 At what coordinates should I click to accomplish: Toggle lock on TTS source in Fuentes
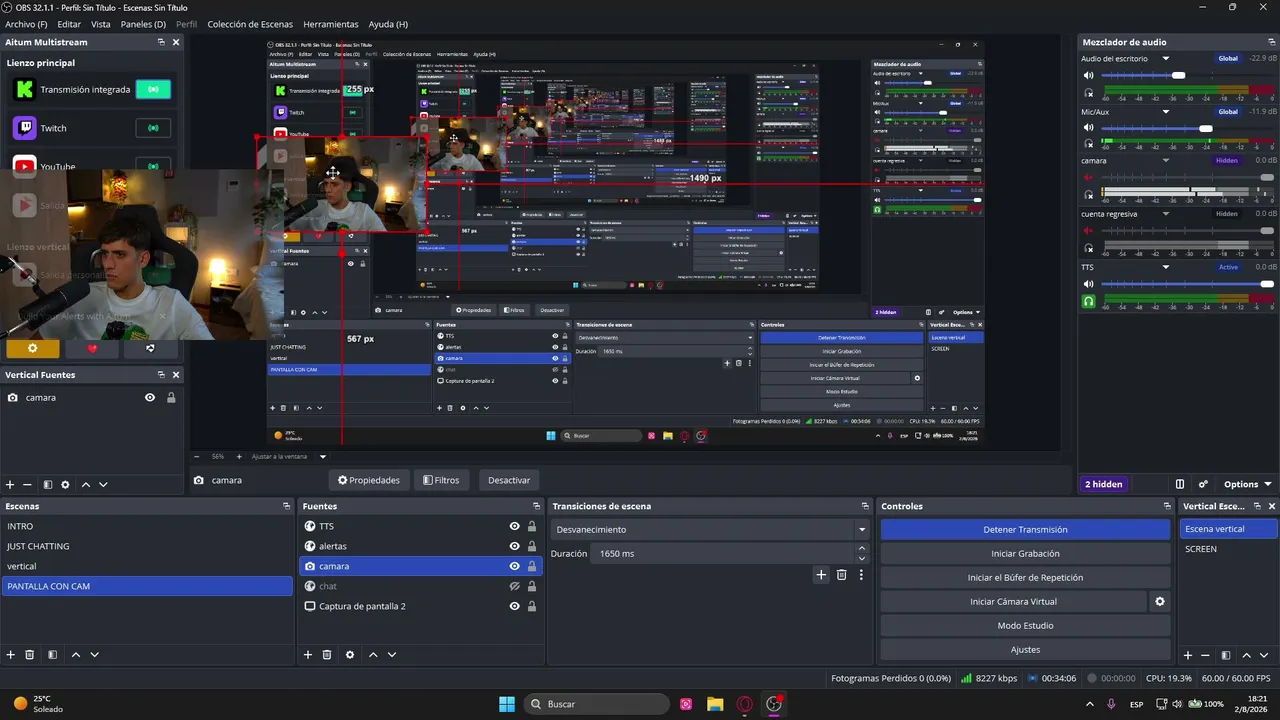pos(532,526)
